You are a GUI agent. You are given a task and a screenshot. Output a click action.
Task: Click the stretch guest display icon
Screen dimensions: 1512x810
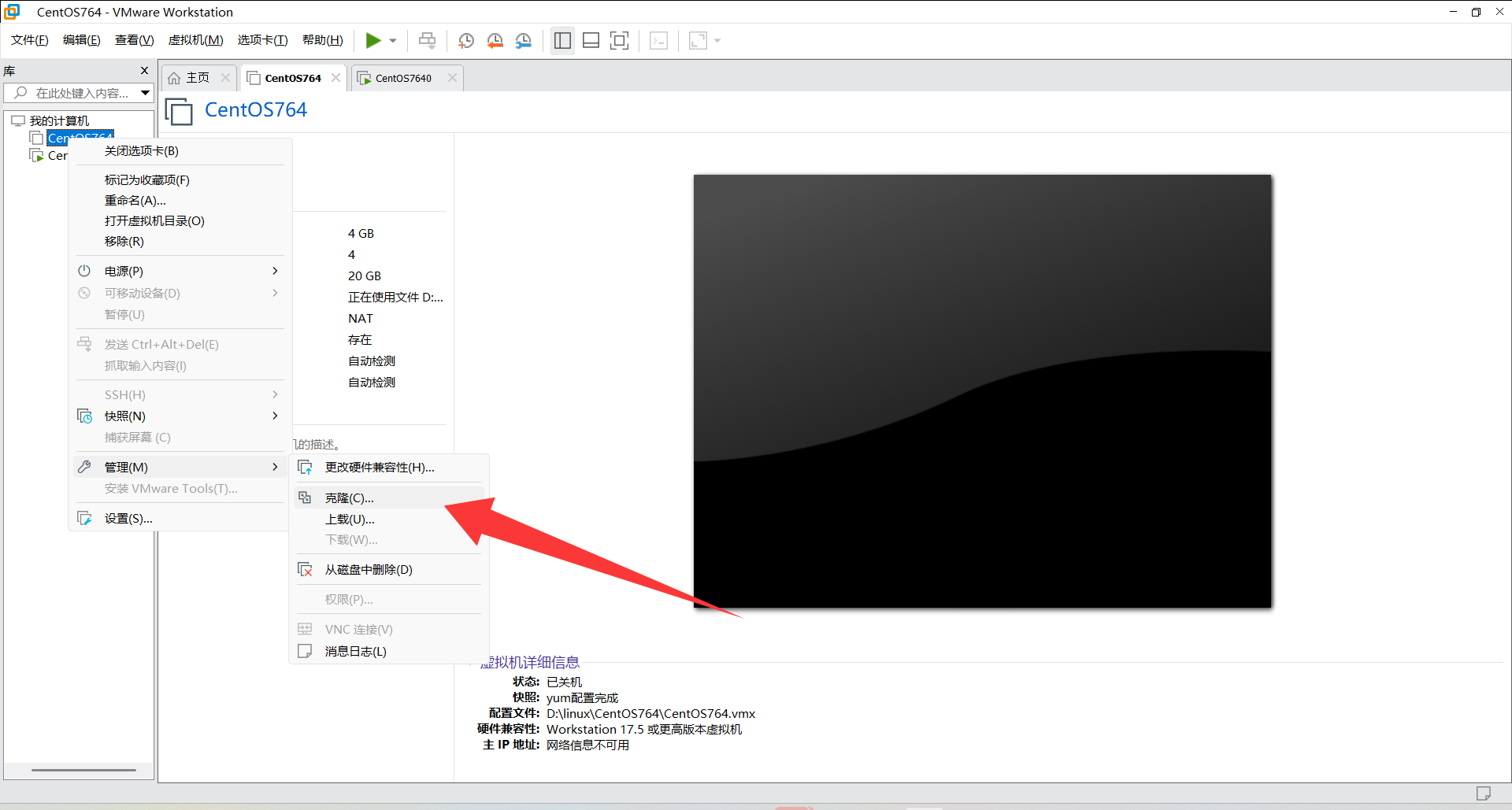coord(698,40)
